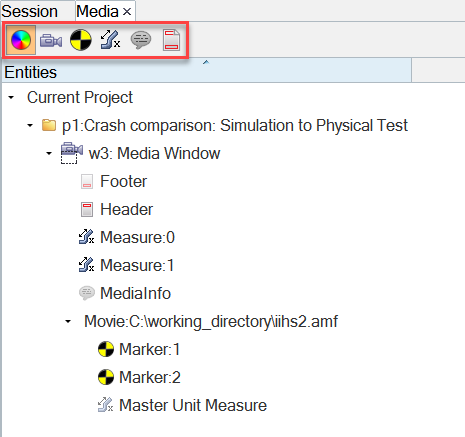Click the Measure:0 icon in tree
Screen dimensions: 465x437
click(87, 237)
